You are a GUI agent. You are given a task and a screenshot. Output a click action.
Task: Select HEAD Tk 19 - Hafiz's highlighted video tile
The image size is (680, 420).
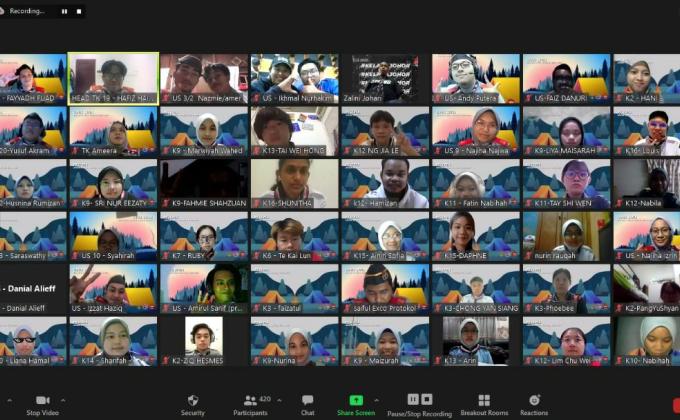(113, 78)
